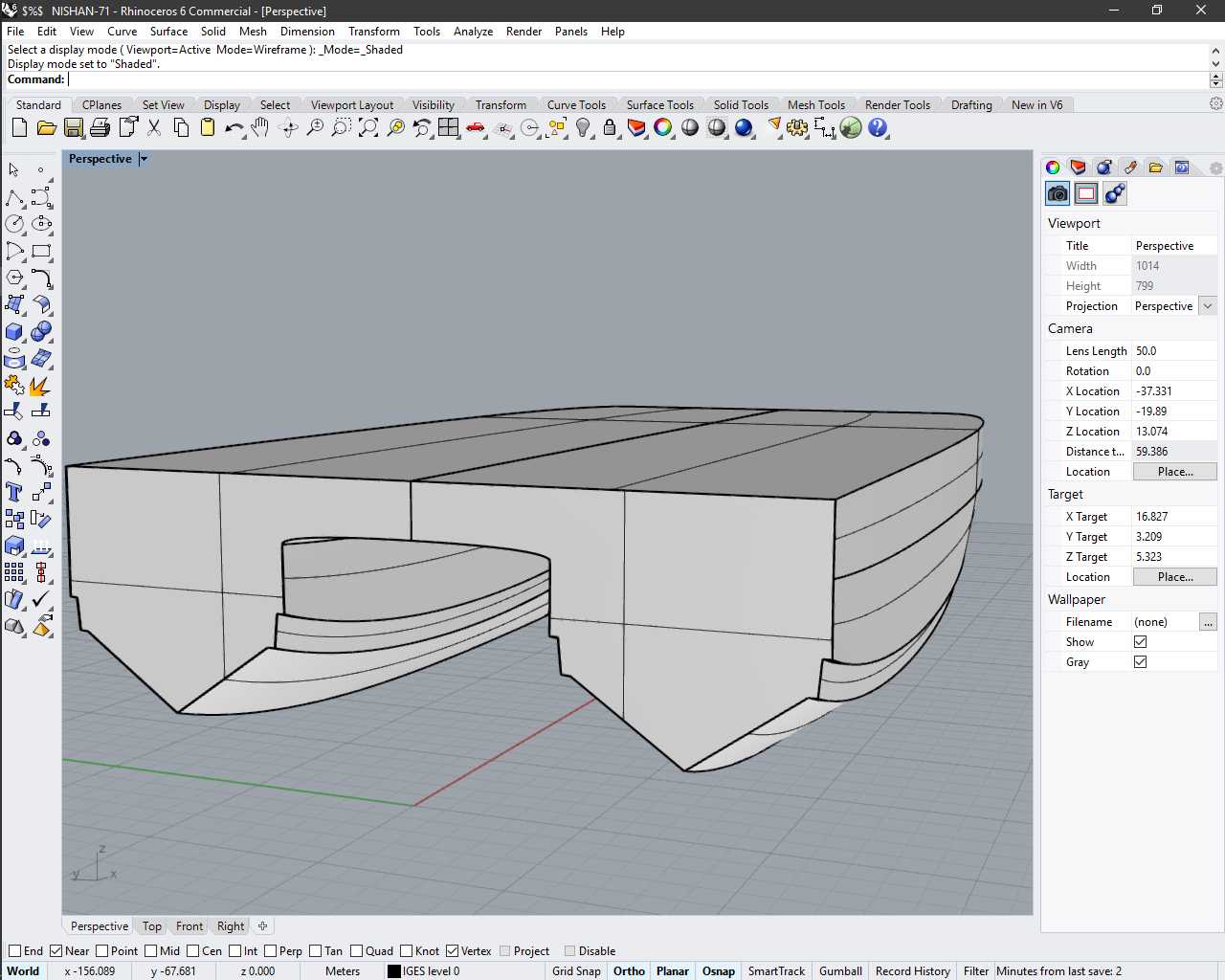
Task: Click the blue Render sphere icon
Action: click(x=744, y=127)
